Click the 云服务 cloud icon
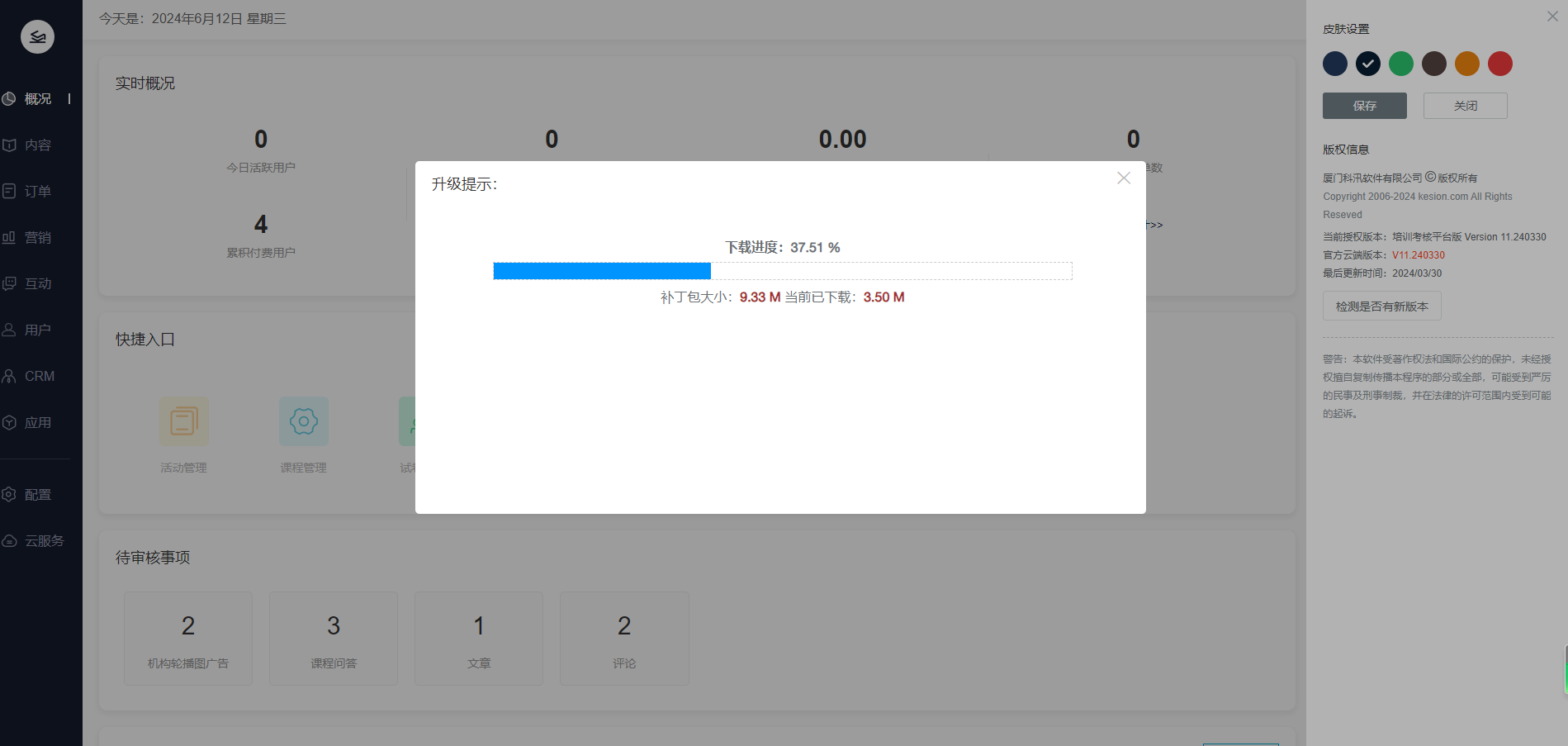Viewport: 1568px width, 746px height. point(9,540)
